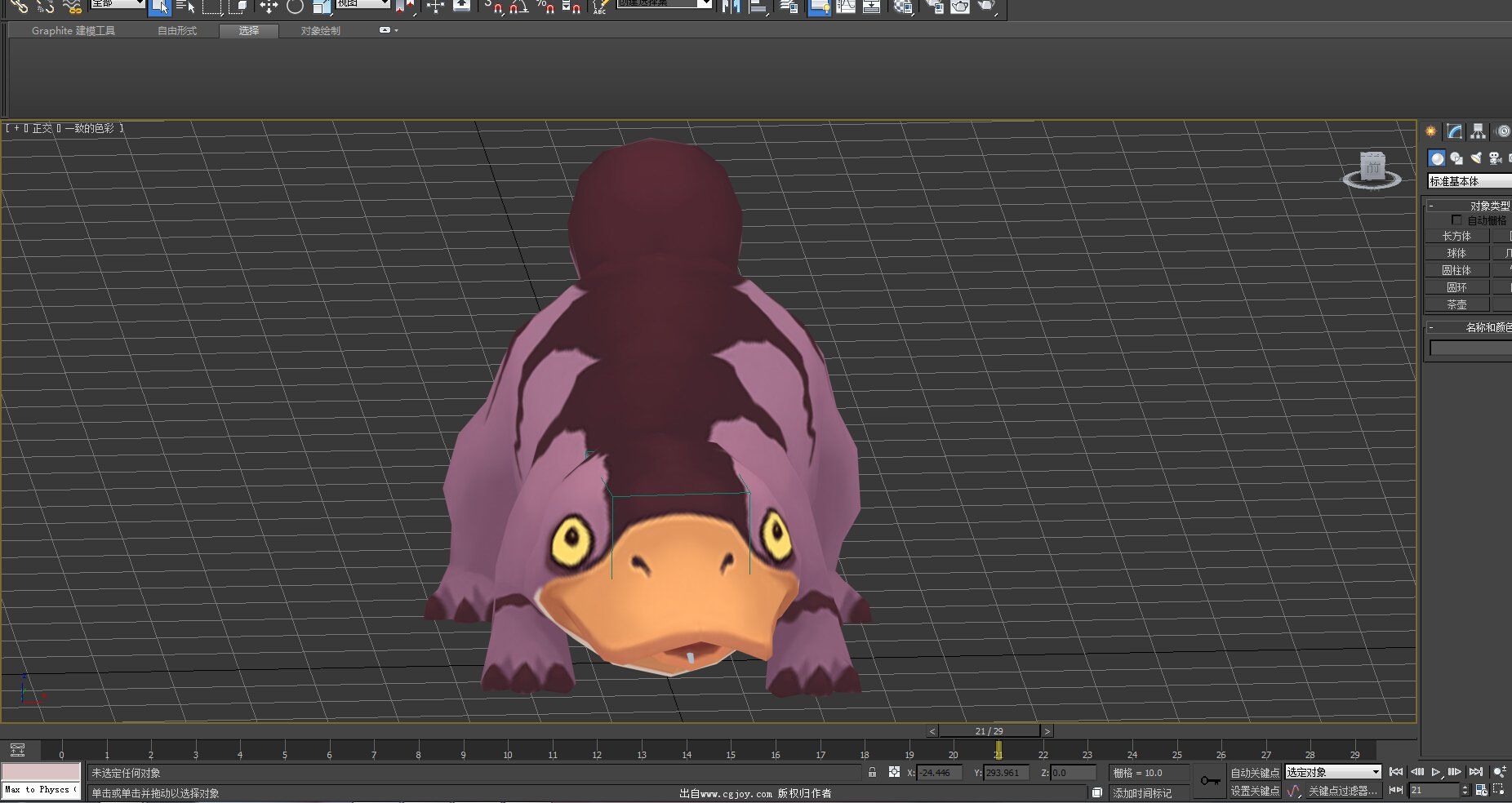Click Use Pivot Point Center icon
Screen dimensions: 1512x803
(x=405, y=7)
